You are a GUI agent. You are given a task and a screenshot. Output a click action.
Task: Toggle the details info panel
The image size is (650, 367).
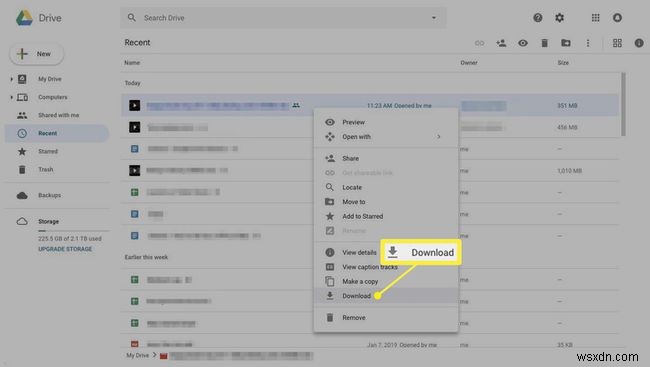tap(639, 43)
